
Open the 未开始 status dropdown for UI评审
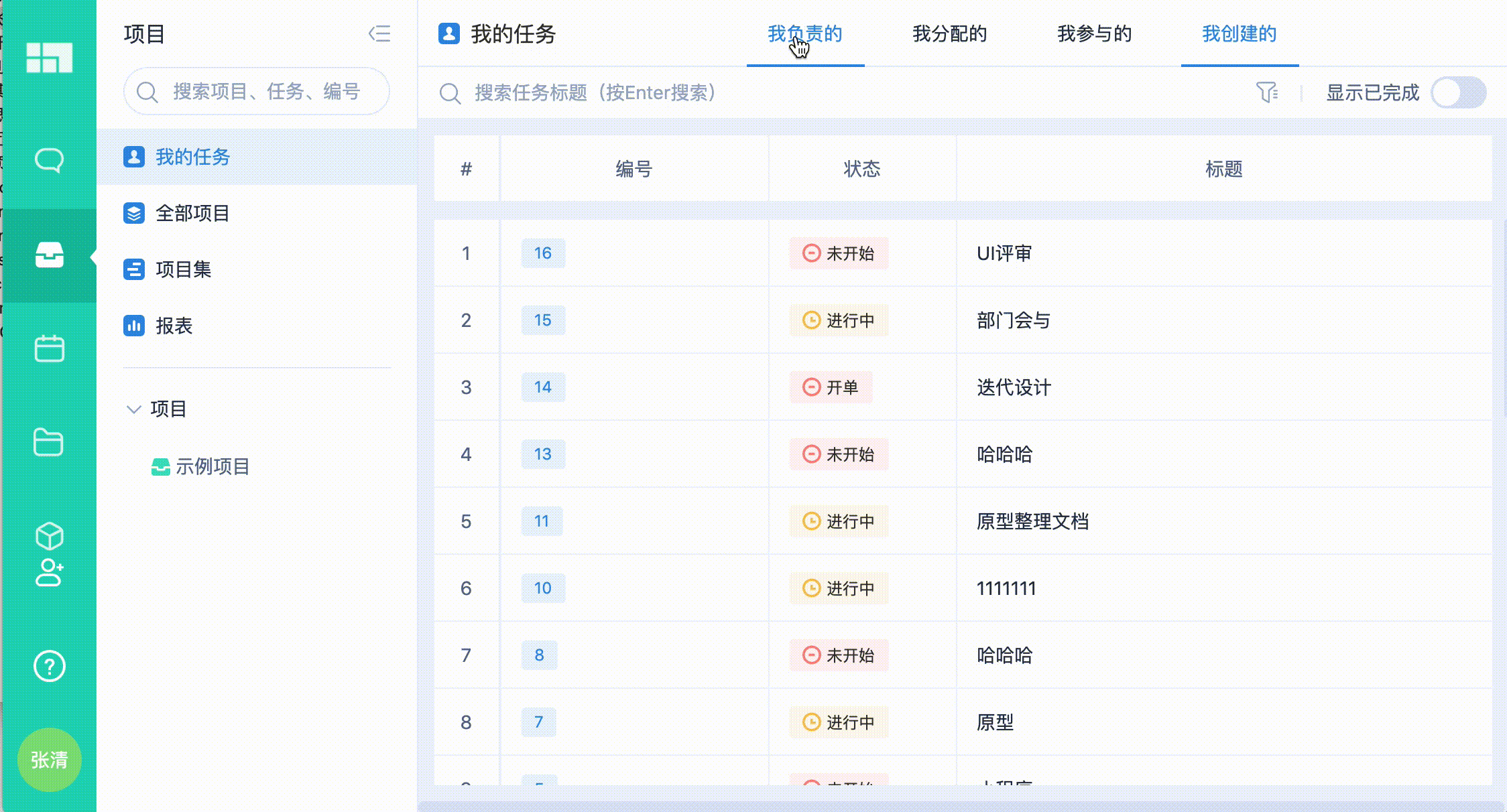coord(839,253)
